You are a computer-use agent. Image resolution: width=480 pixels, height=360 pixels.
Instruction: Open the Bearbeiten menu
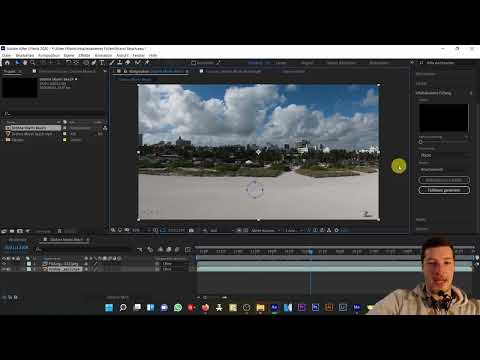click(x=25, y=55)
